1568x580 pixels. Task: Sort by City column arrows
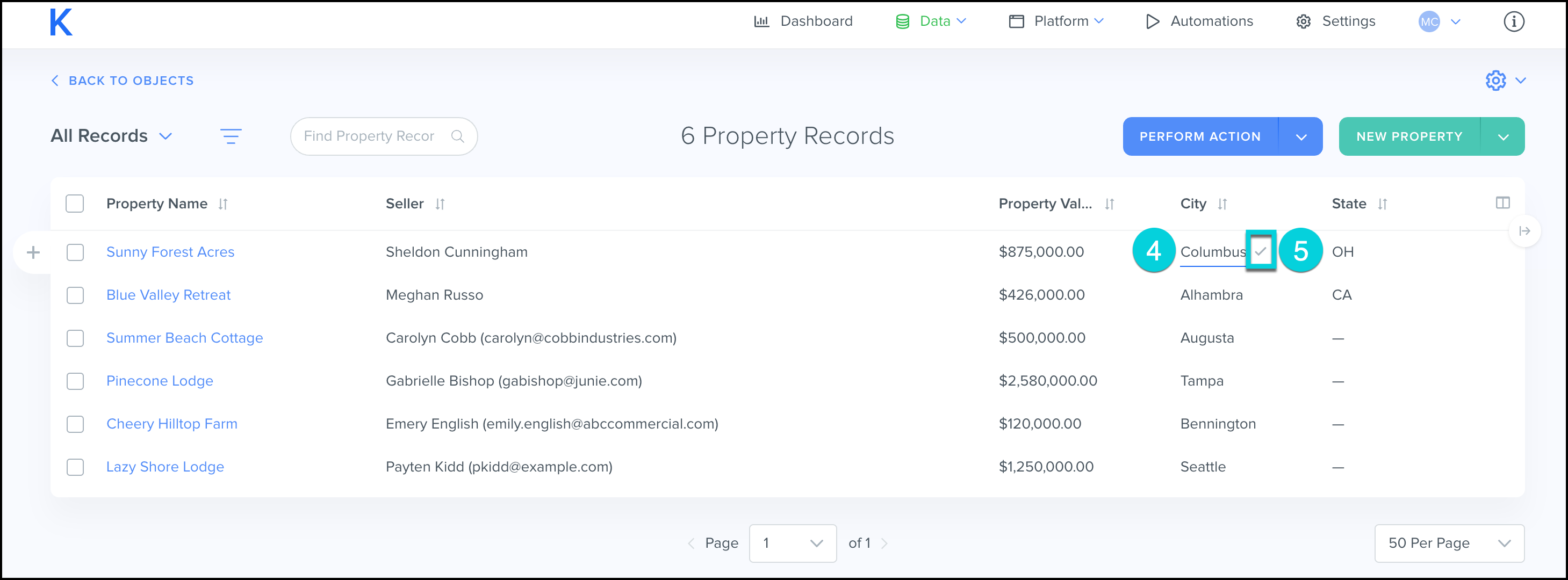(x=1222, y=205)
